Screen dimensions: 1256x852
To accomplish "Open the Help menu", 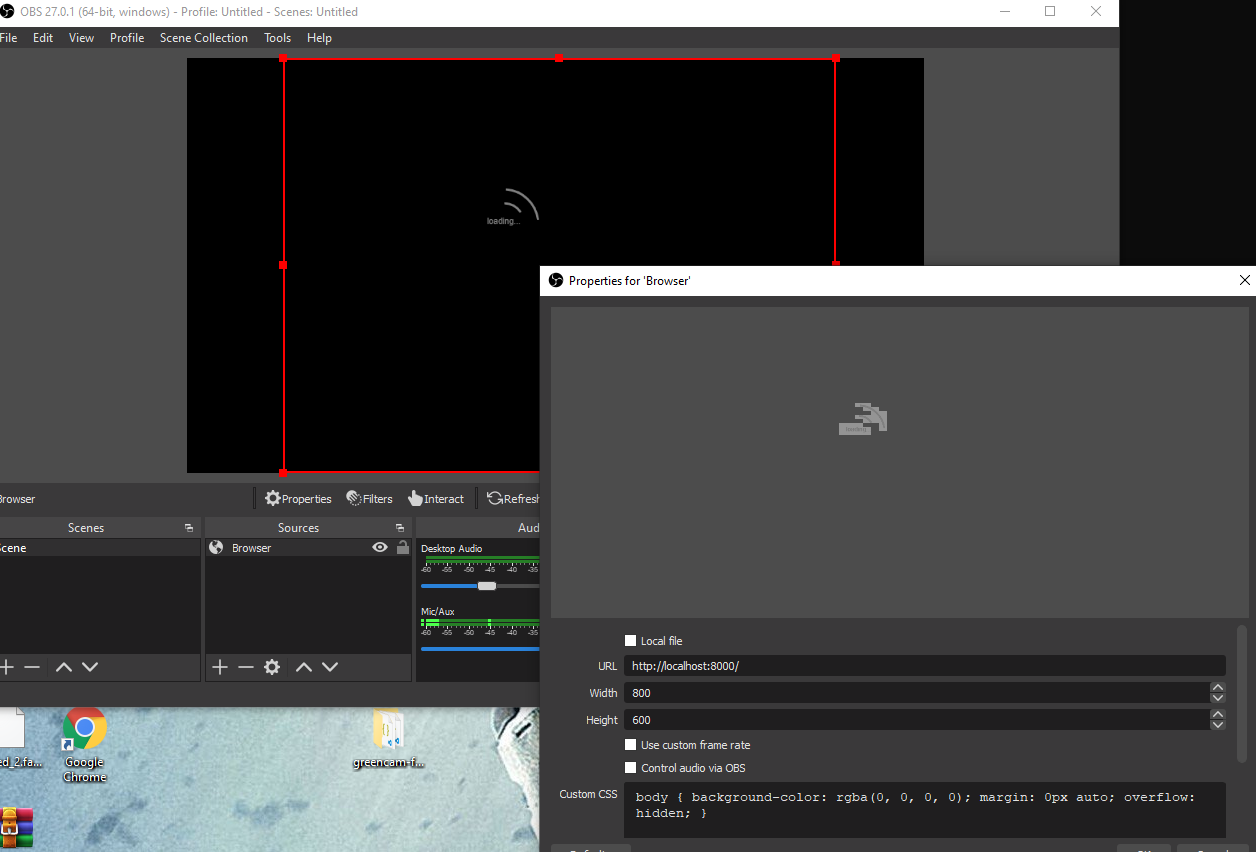I will (x=319, y=38).
